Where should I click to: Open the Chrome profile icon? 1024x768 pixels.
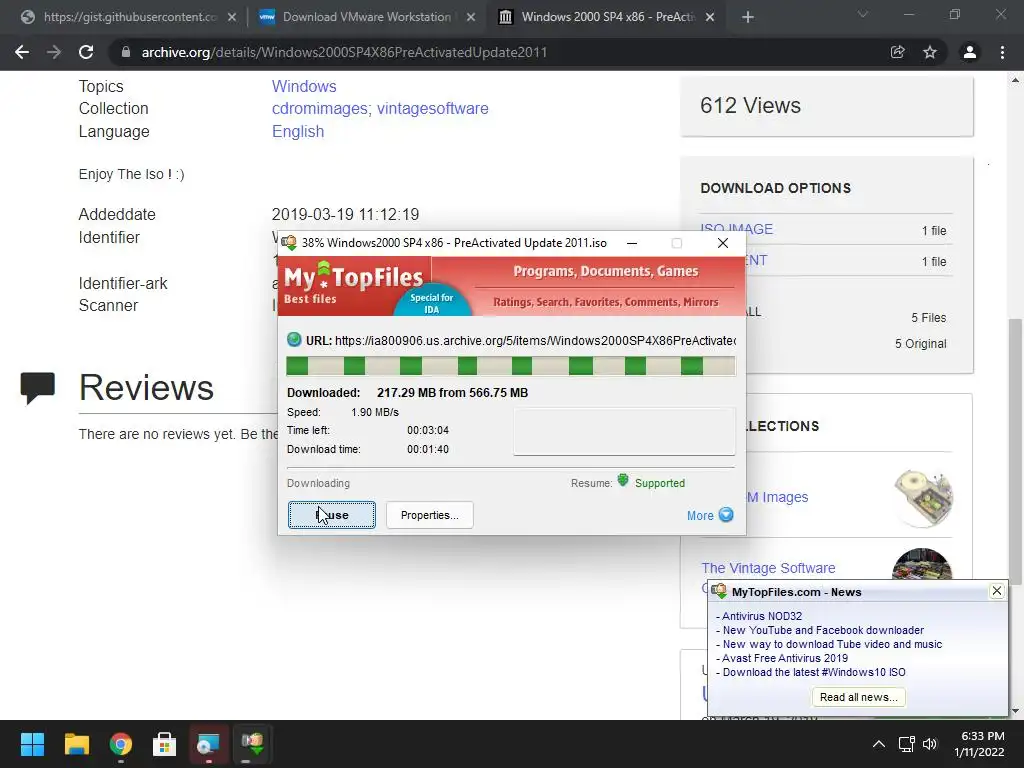point(970,52)
